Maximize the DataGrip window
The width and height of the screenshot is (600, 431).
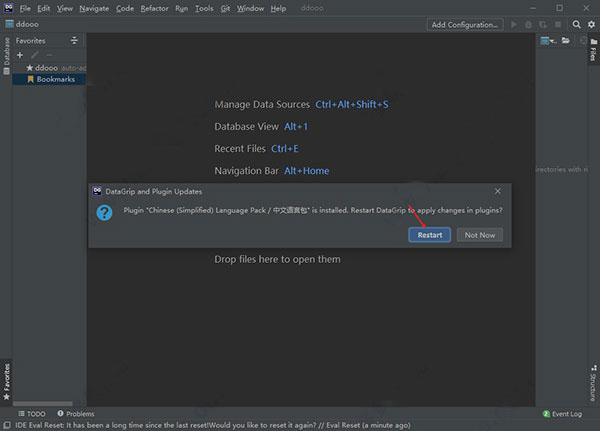point(559,8)
